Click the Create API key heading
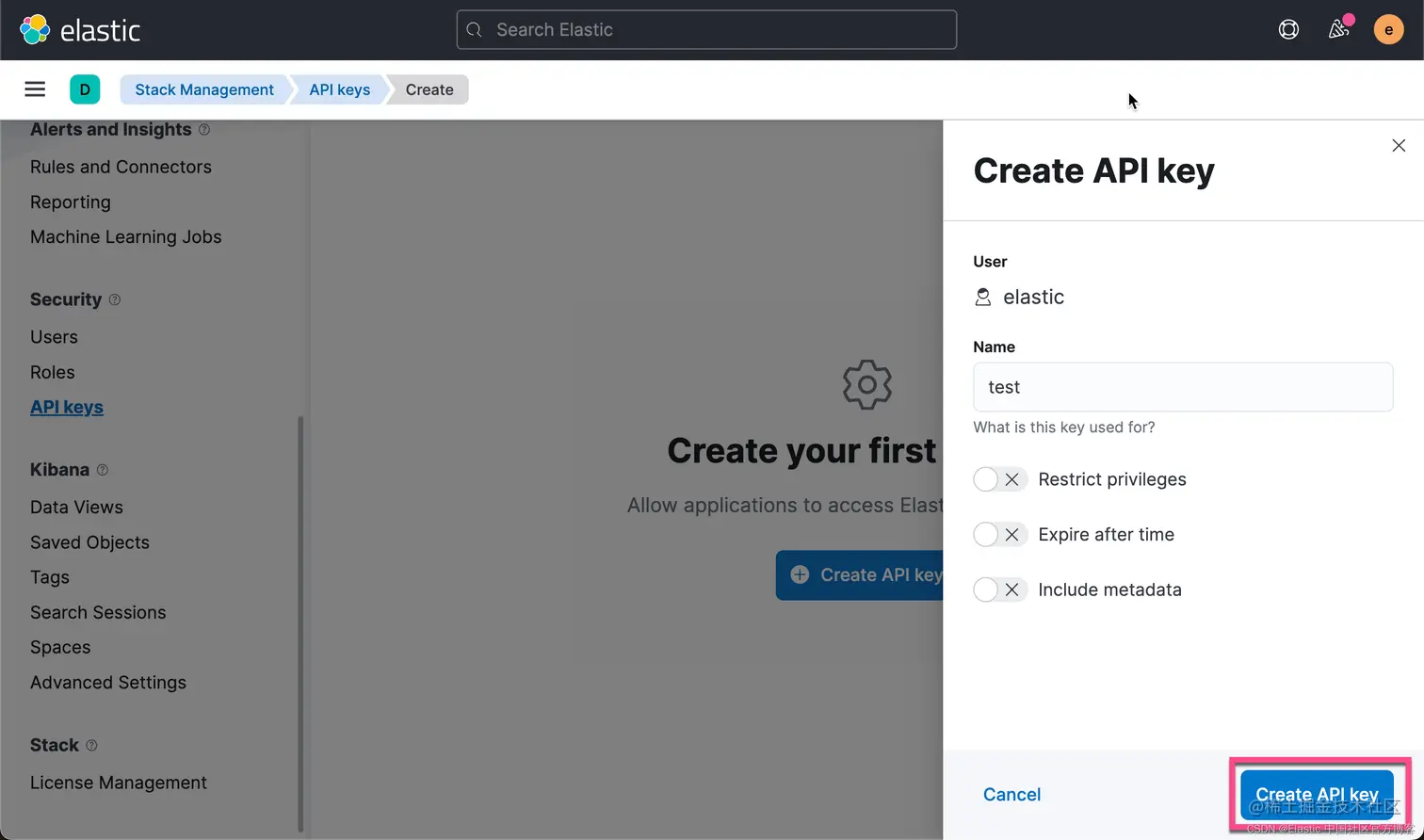Image resolution: width=1424 pixels, height=840 pixels. coord(1093,170)
